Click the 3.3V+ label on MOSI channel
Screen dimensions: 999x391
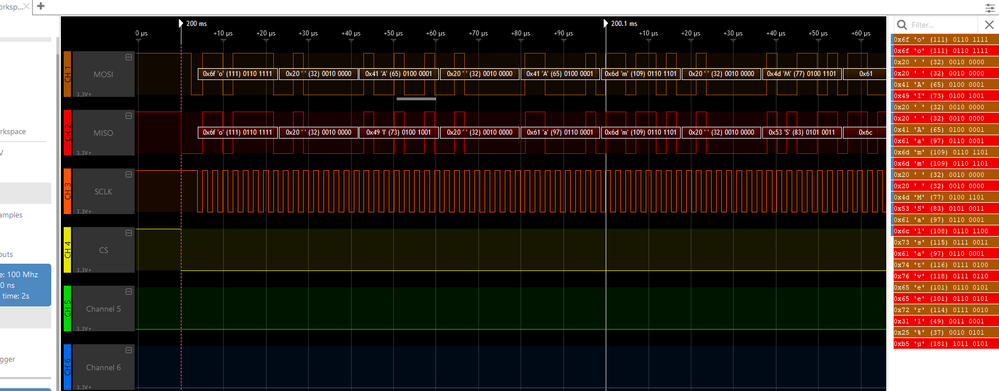(83, 94)
